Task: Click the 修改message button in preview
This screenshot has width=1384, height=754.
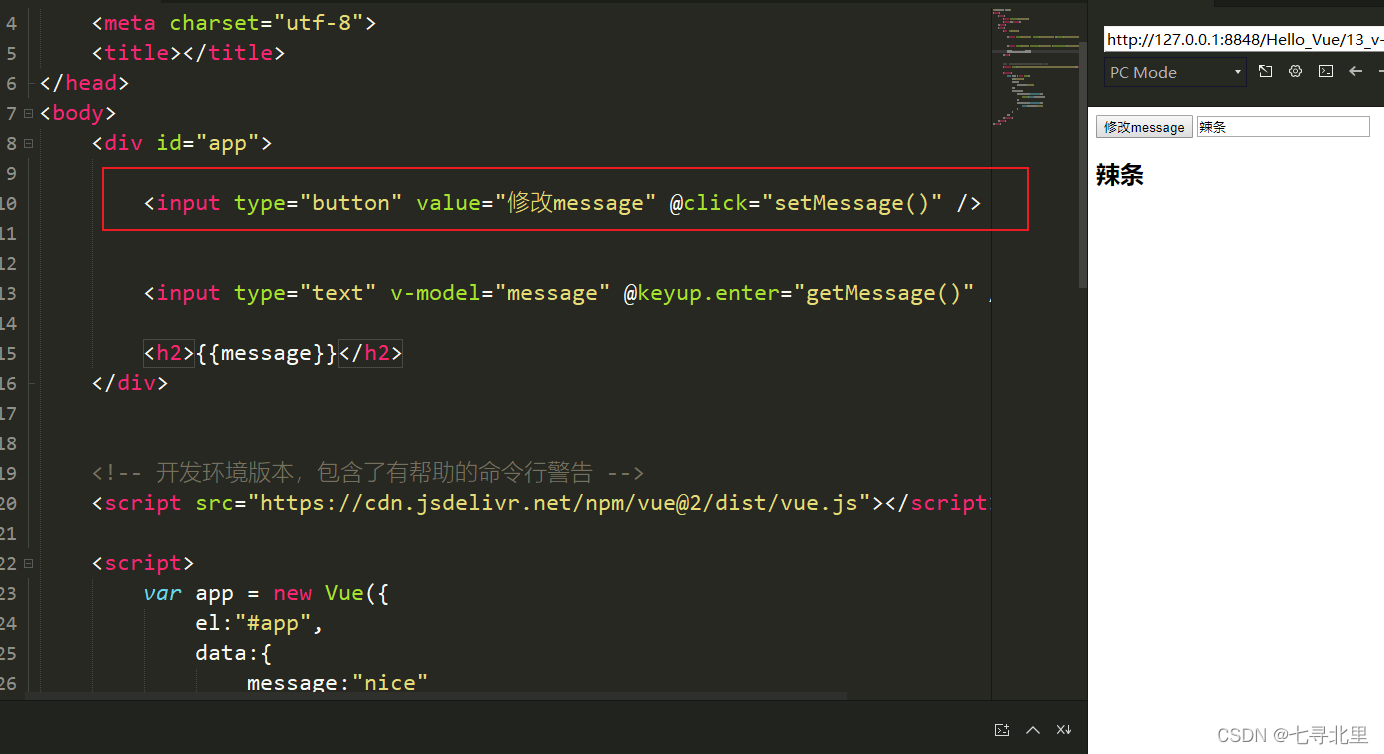Action: (x=1144, y=127)
